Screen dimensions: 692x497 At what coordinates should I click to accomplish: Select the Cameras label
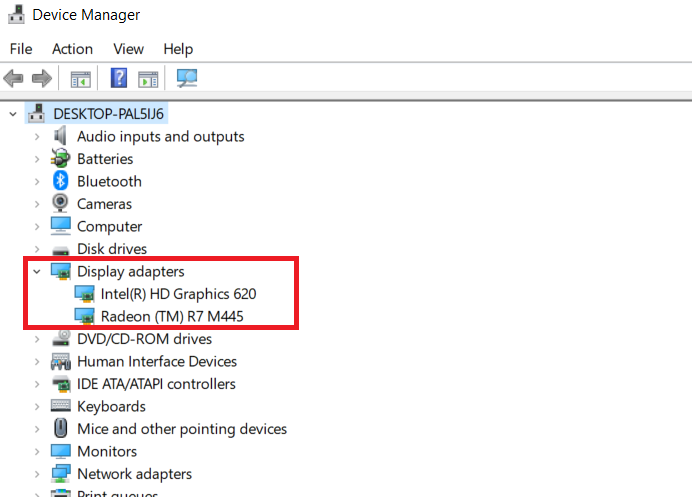coord(104,204)
